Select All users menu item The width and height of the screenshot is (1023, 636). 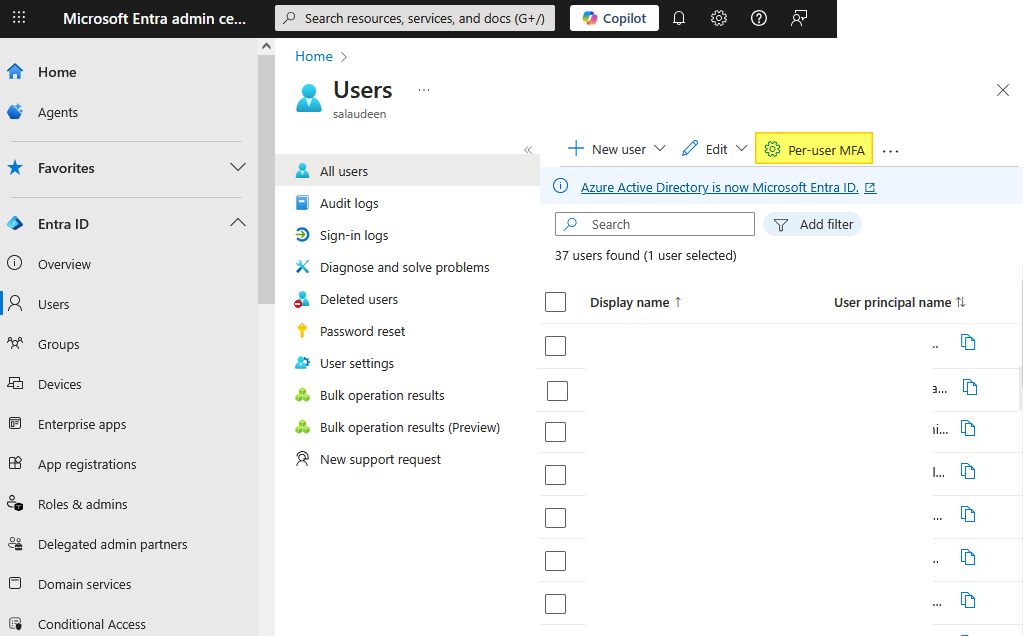click(407, 171)
